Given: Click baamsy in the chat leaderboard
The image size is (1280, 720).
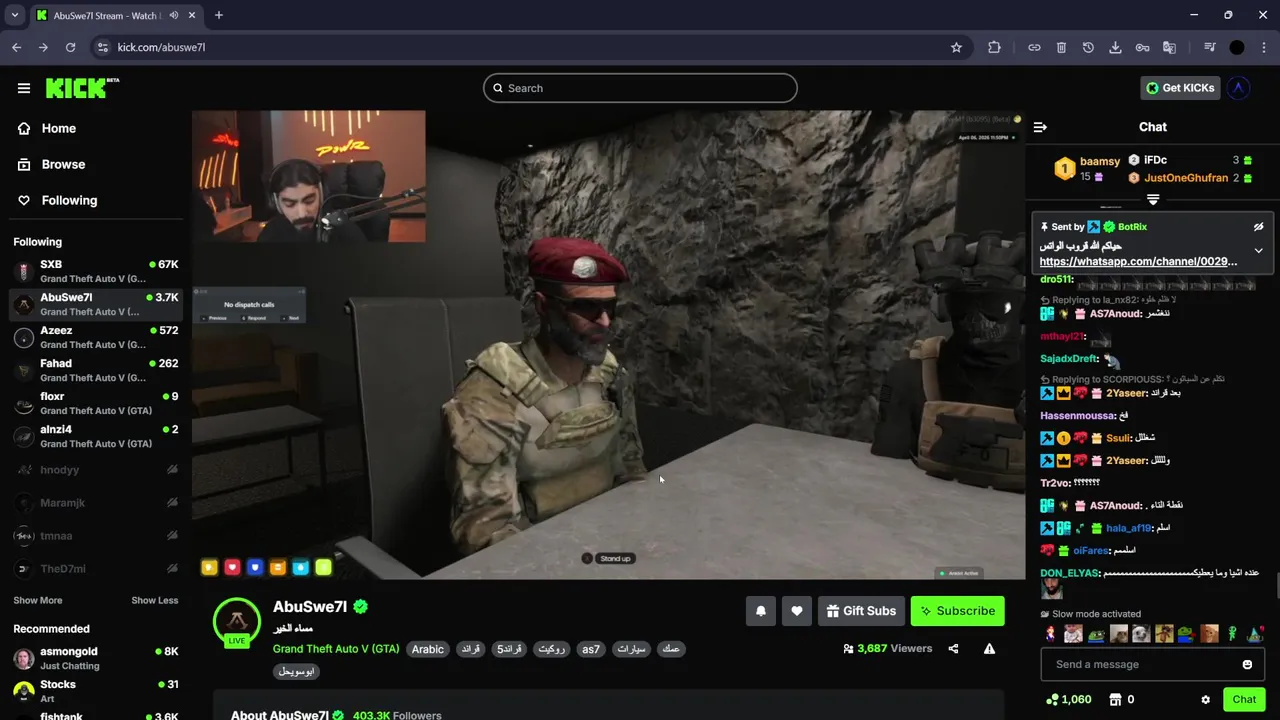Looking at the screenshot, I should [x=1100, y=161].
